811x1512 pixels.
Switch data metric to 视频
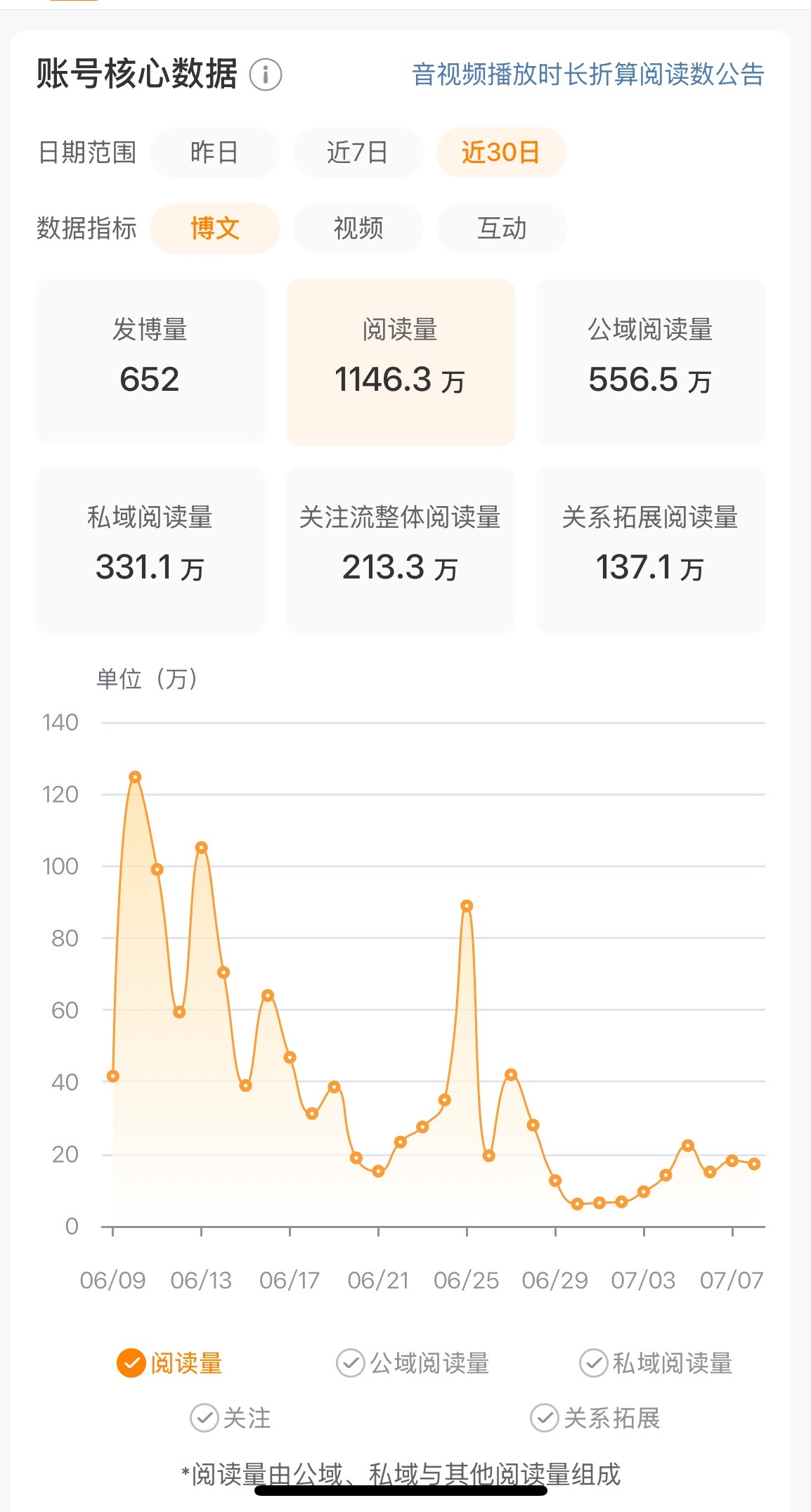click(358, 228)
